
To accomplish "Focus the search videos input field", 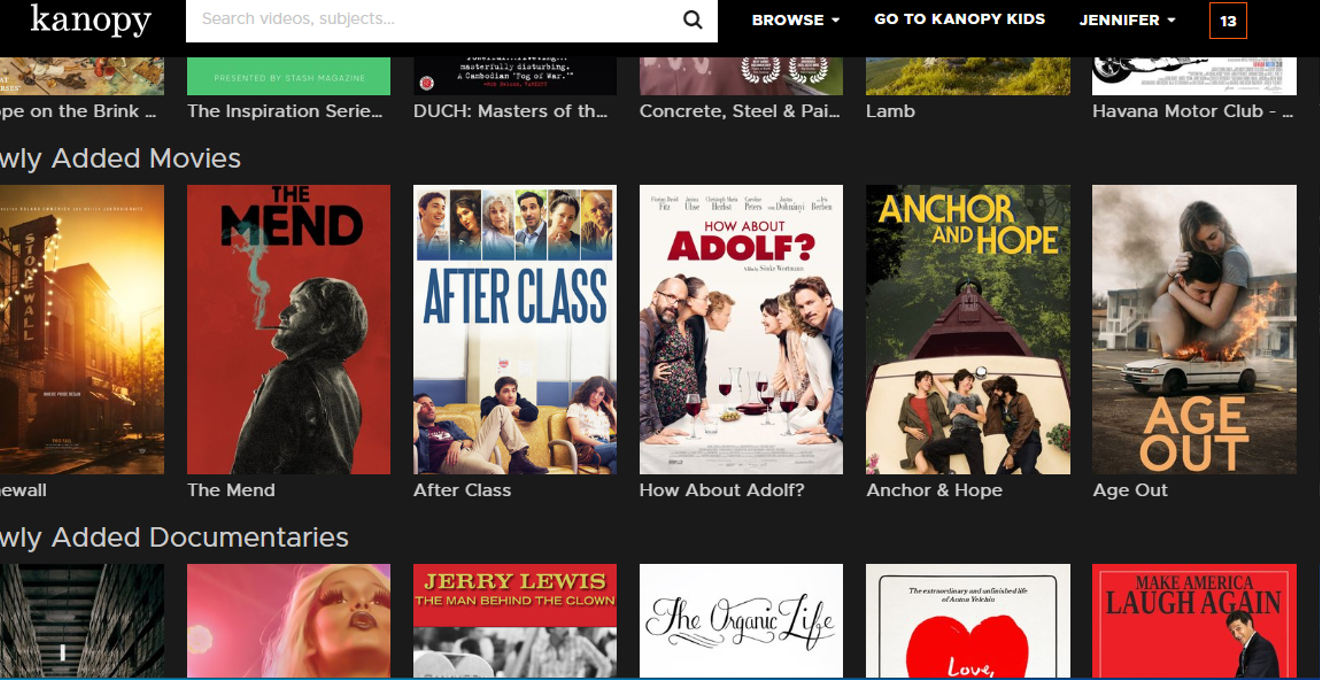I will (x=452, y=20).
